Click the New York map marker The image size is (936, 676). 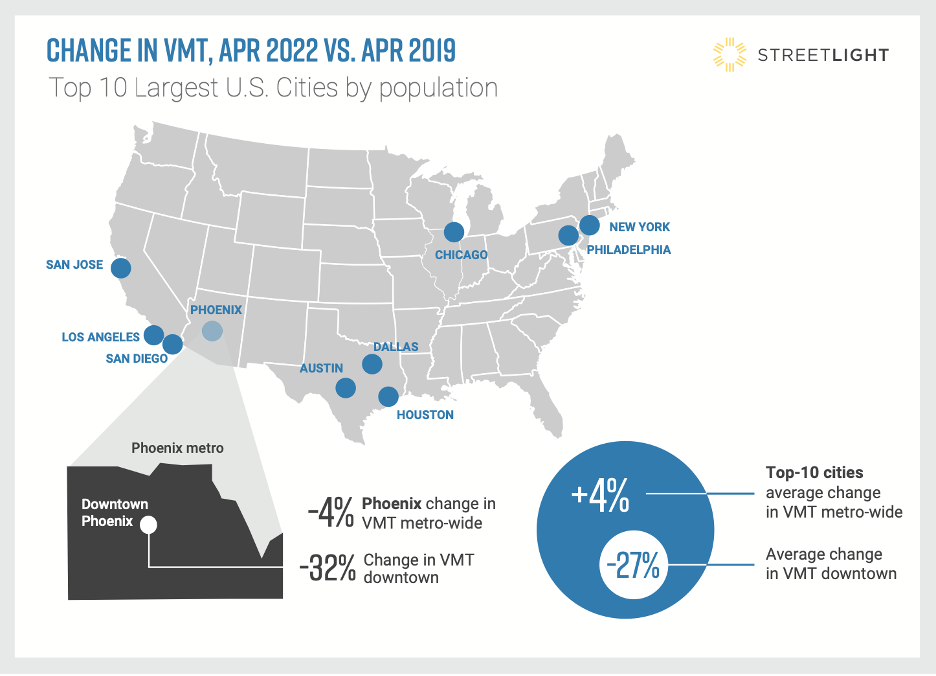(x=589, y=224)
